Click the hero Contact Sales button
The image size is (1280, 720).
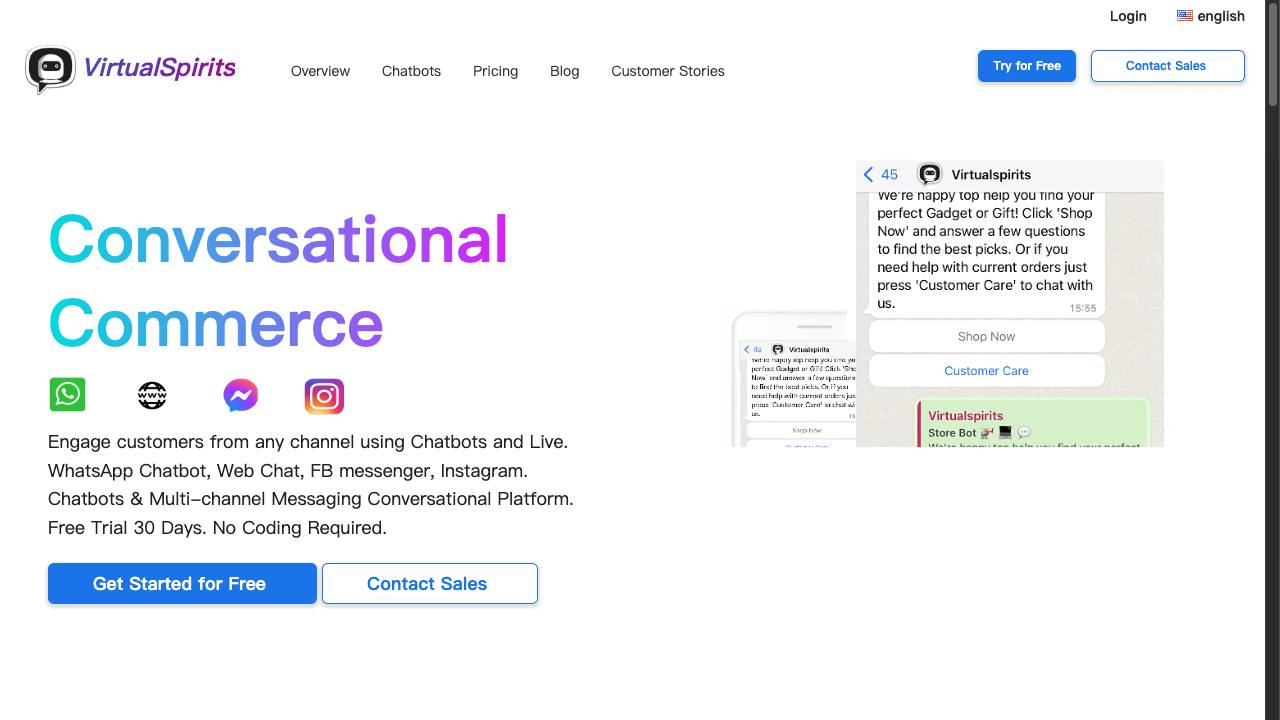tap(430, 584)
